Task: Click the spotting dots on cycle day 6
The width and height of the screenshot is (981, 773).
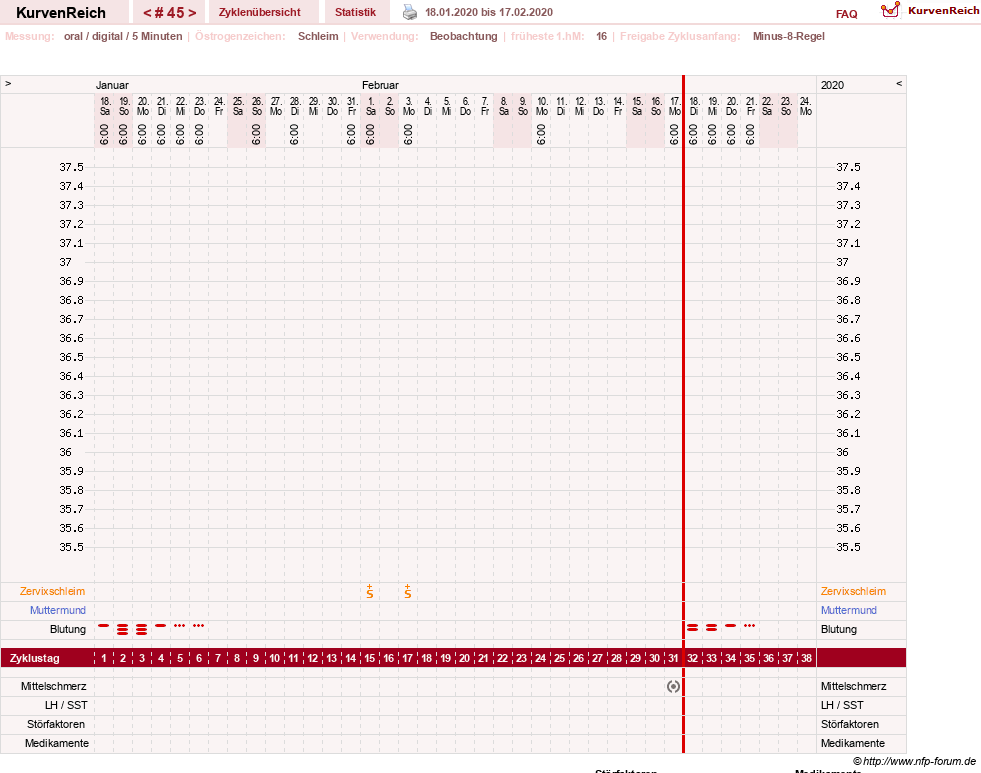Action: tap(198, 625)
